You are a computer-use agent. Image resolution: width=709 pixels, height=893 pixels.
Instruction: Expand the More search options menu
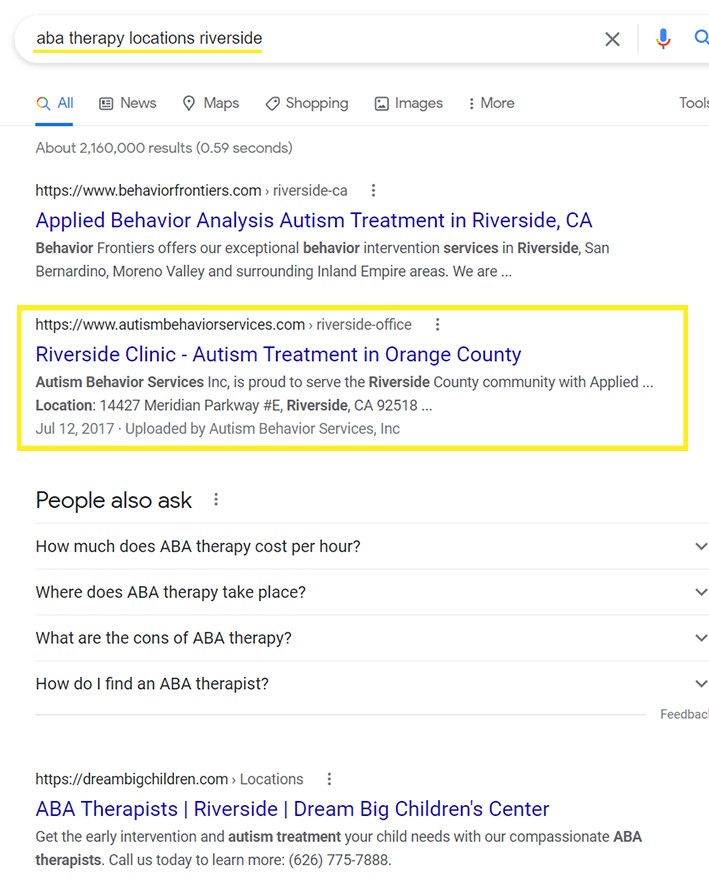click(x=490, y=103)
